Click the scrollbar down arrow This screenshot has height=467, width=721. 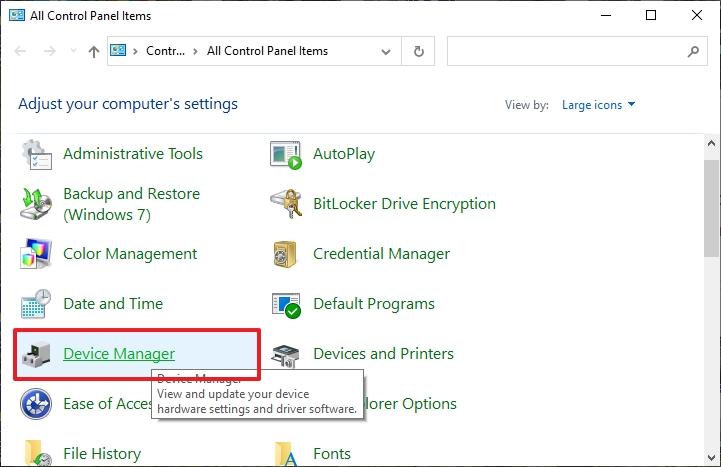click(712, 458)
